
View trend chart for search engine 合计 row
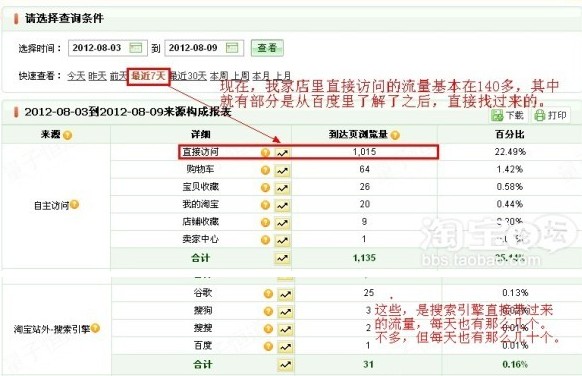click(x=285, y=364)
